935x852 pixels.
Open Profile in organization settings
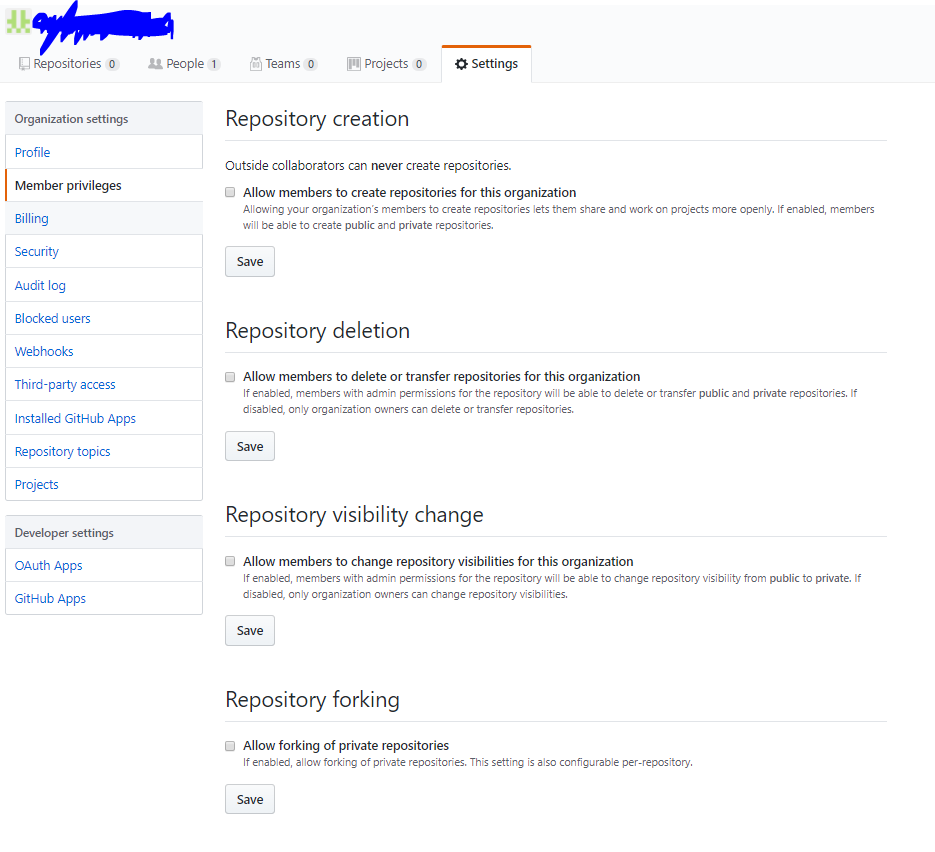[x=104, y=152]
